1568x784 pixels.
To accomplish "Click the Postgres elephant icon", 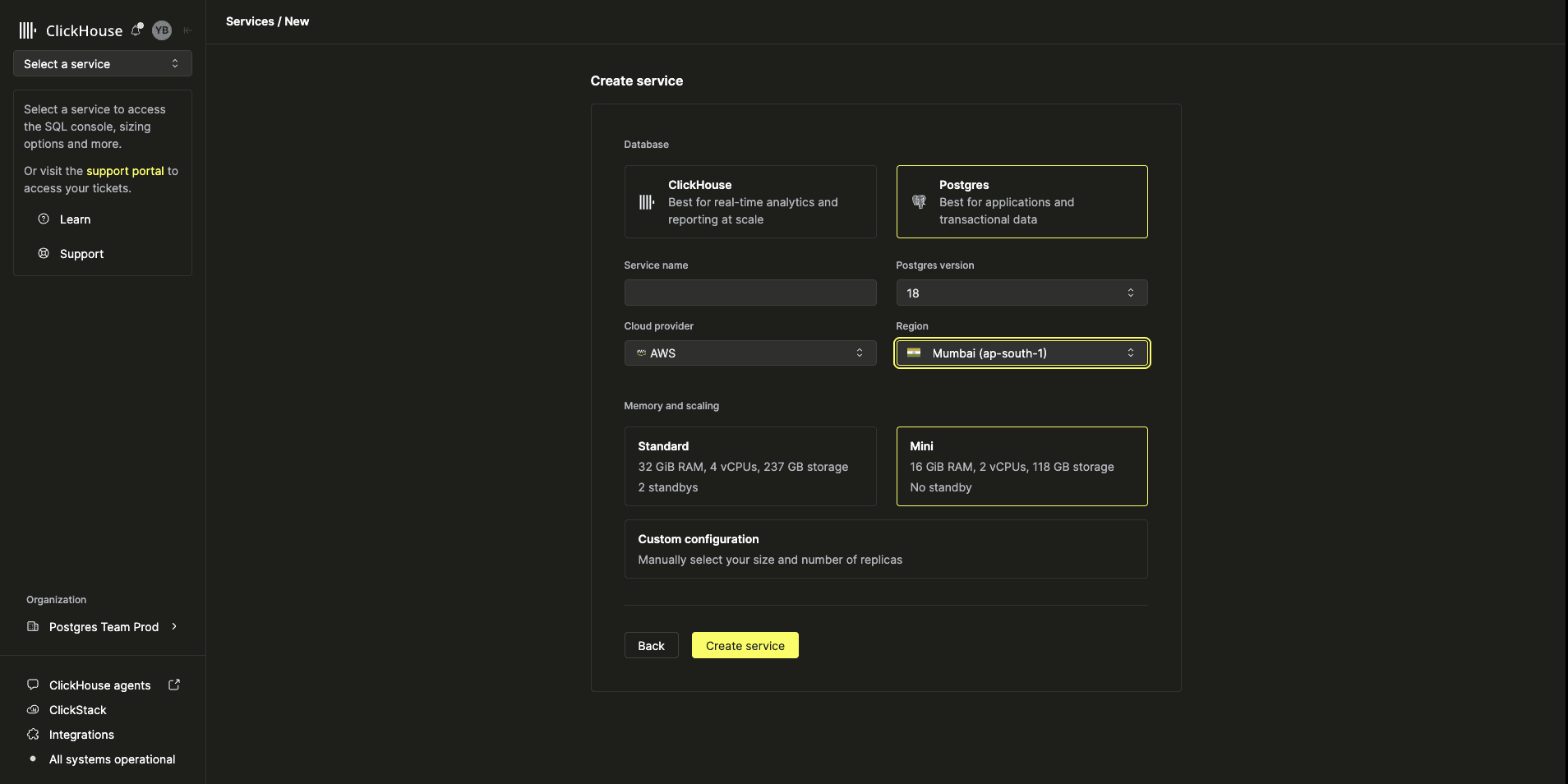I will click(919, 202).
